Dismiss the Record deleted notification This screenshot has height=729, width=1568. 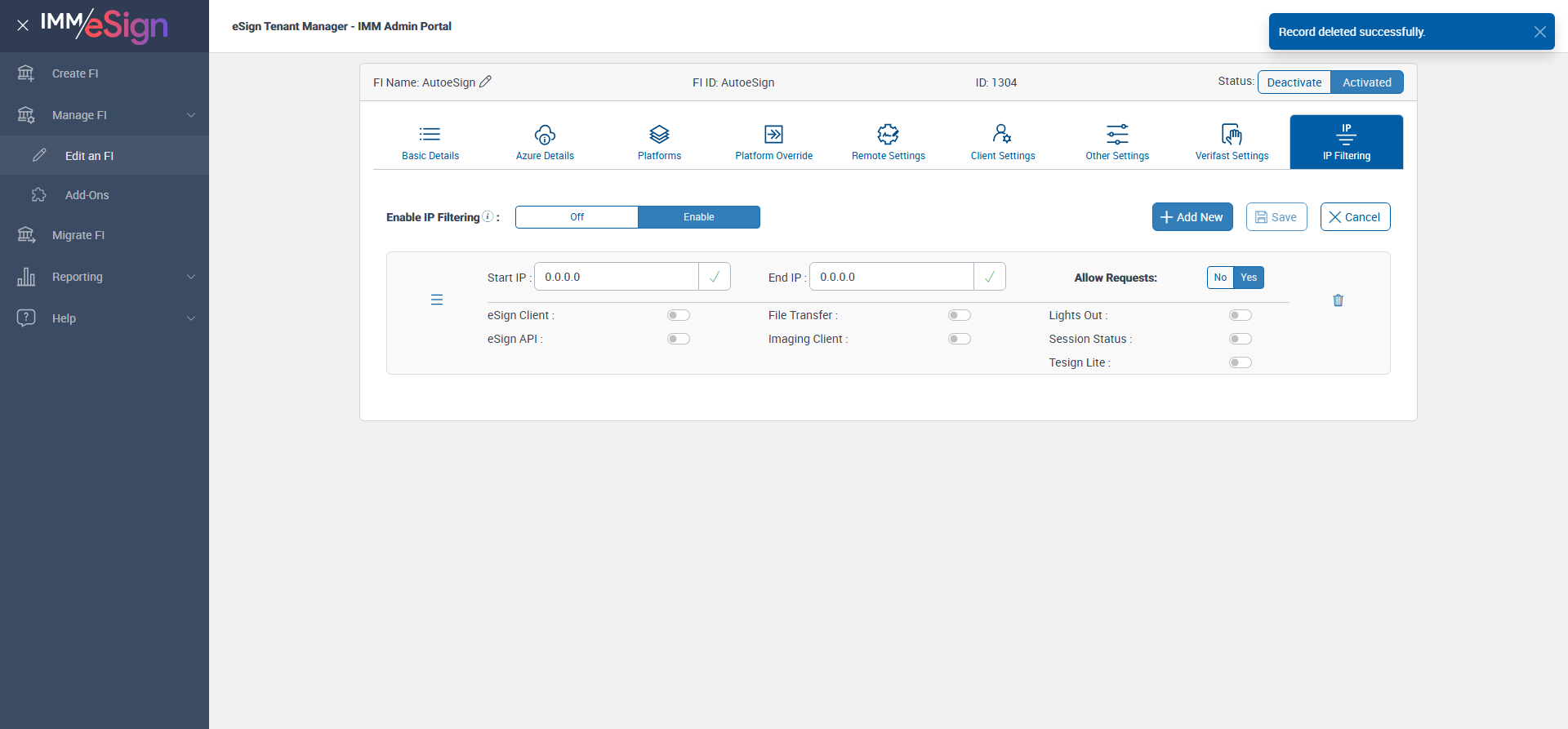1540,32
